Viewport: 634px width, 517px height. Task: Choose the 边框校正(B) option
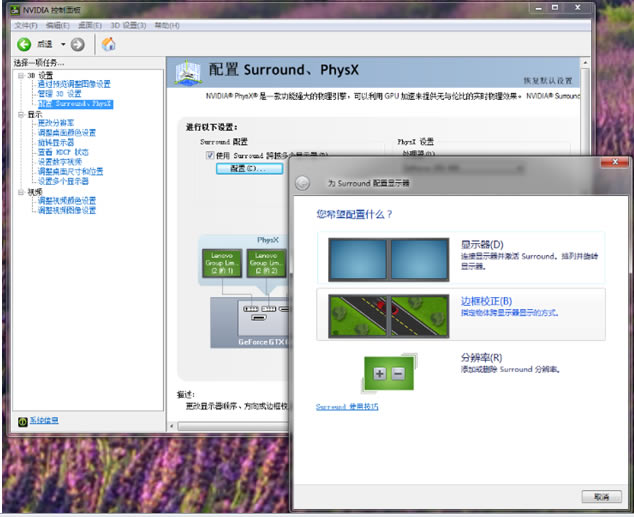(461, 314)
